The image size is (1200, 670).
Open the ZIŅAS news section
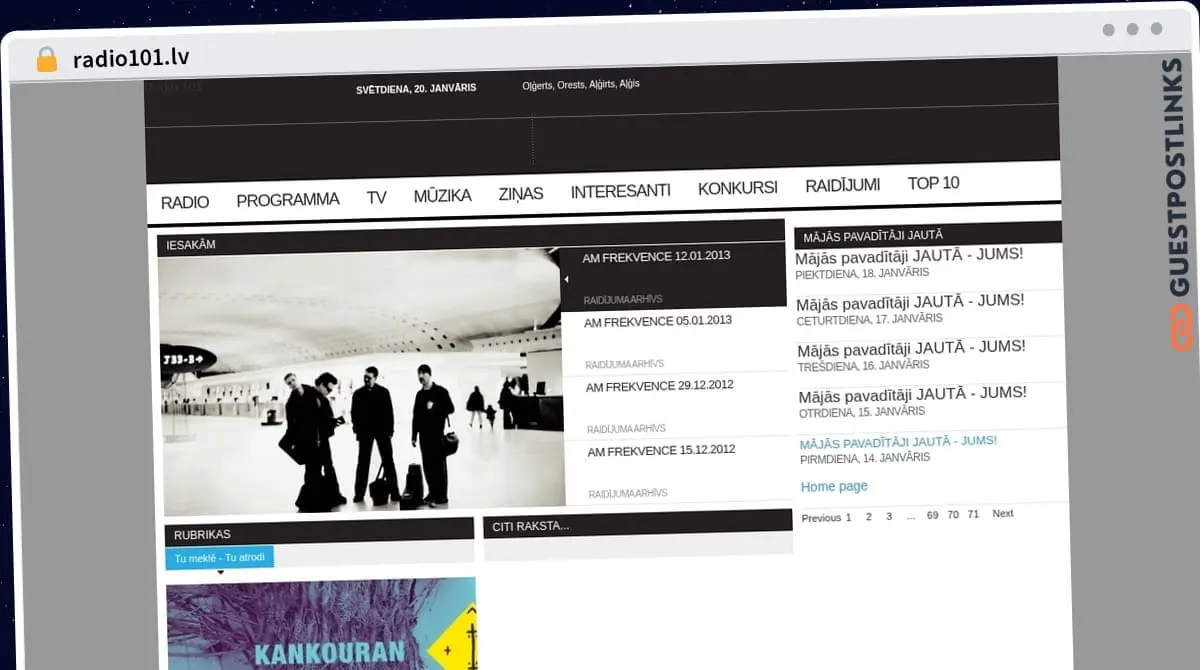(x=521, y=194)
